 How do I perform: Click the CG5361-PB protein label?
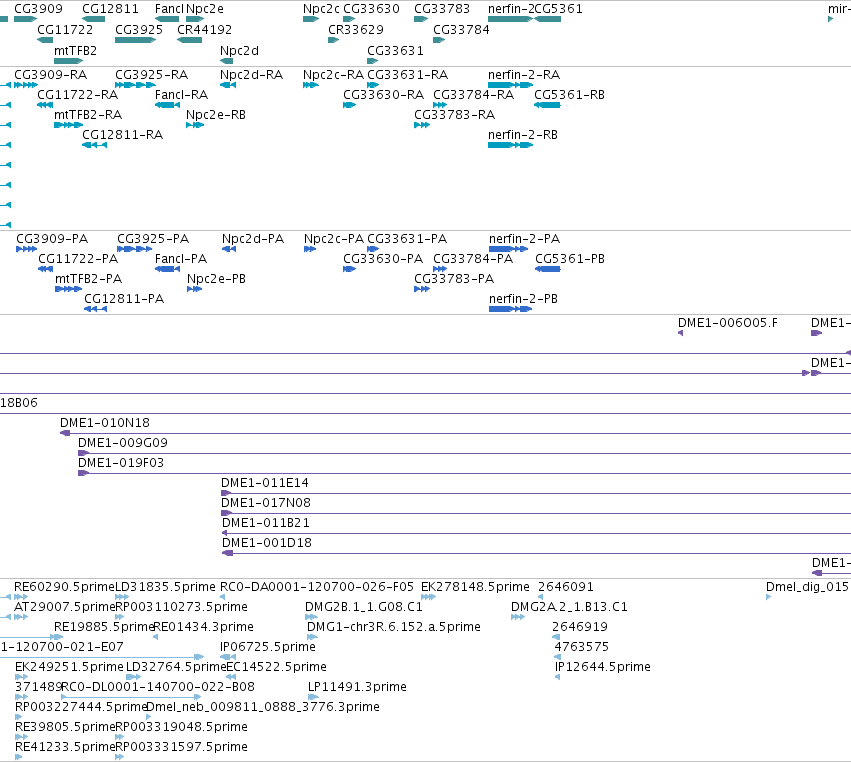tap(570, 259)
